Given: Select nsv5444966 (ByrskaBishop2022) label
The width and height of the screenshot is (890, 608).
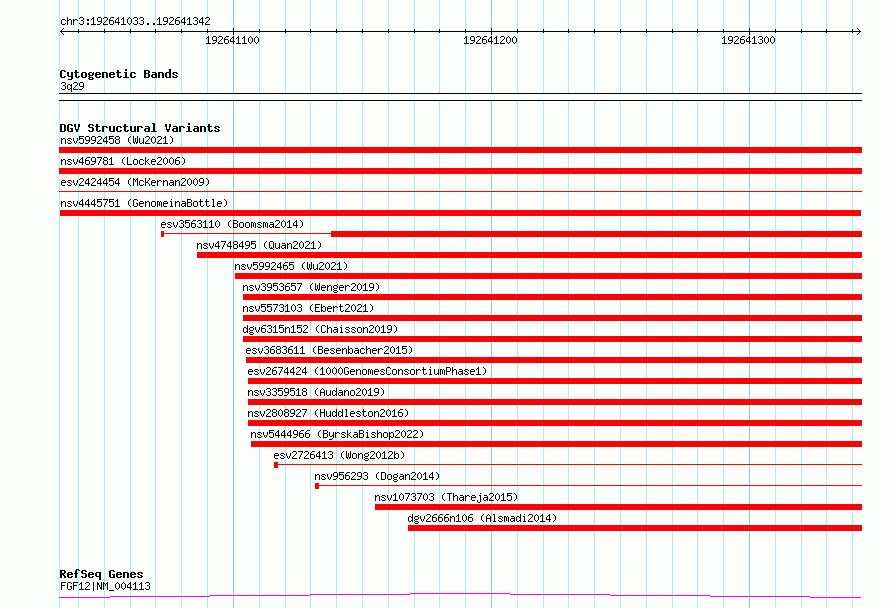Looking at the screenshot, I should point(337,434).
